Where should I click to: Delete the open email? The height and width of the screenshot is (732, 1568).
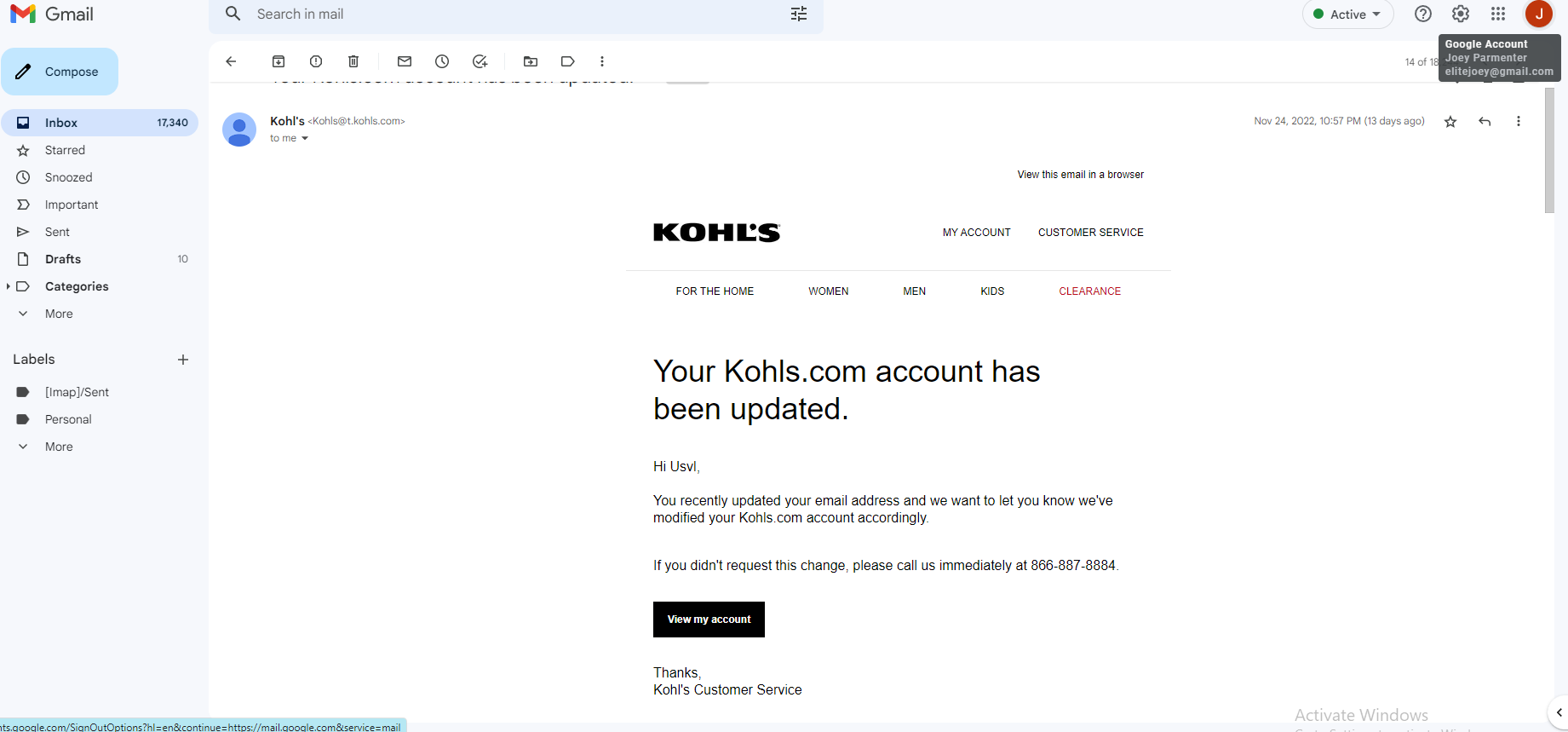353,61
